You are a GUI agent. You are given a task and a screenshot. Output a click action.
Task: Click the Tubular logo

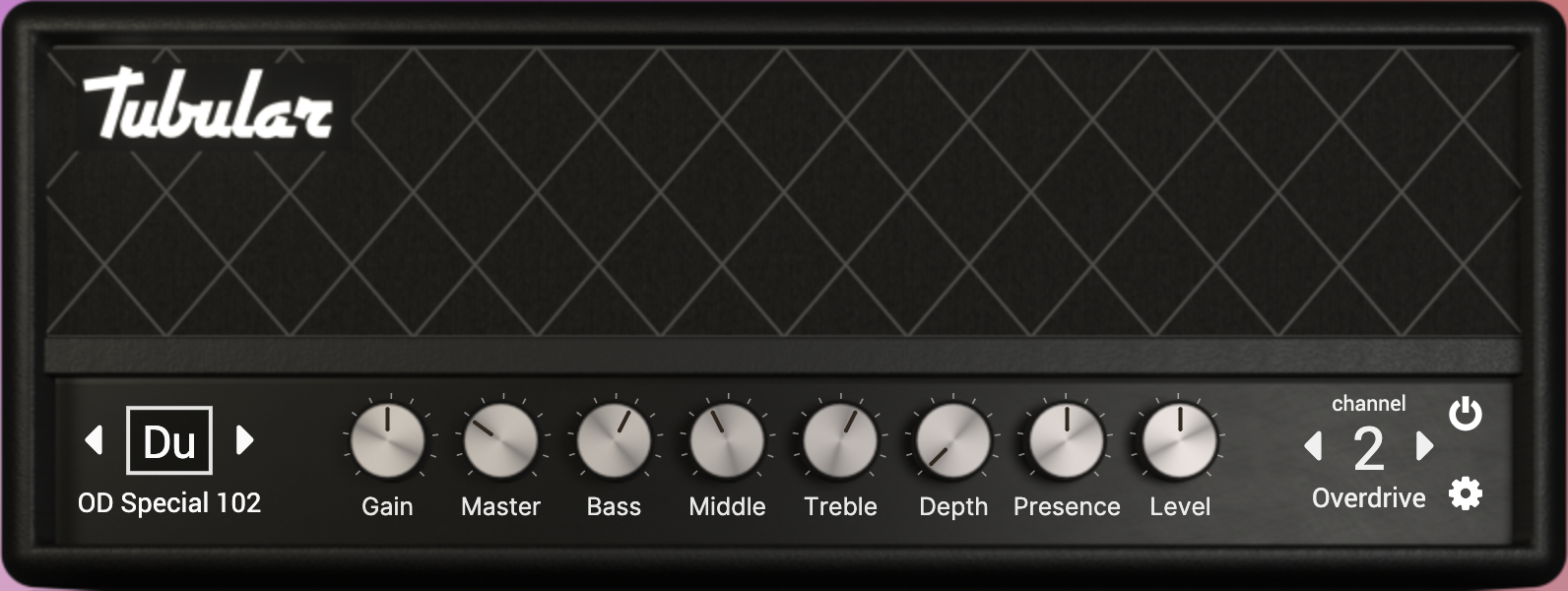click(x=208, y=104)
